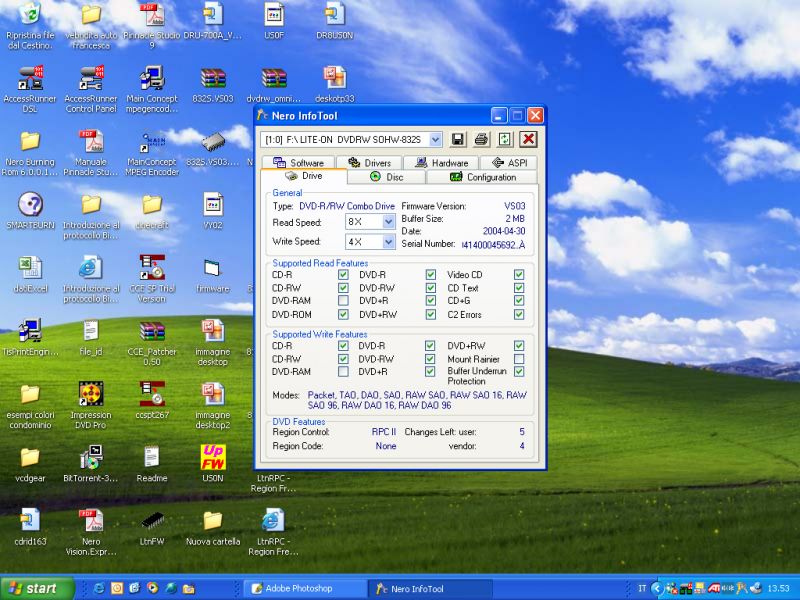
Task: Toggle Video CD read feature checkbox
Action: (x=519, y=274)
